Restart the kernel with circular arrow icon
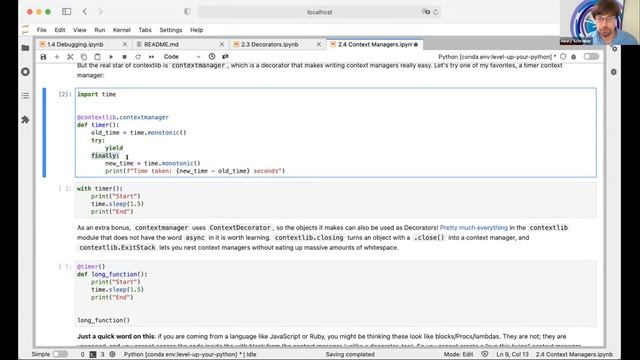The width and height of the screenshot is (640, 360). (138, 57)
